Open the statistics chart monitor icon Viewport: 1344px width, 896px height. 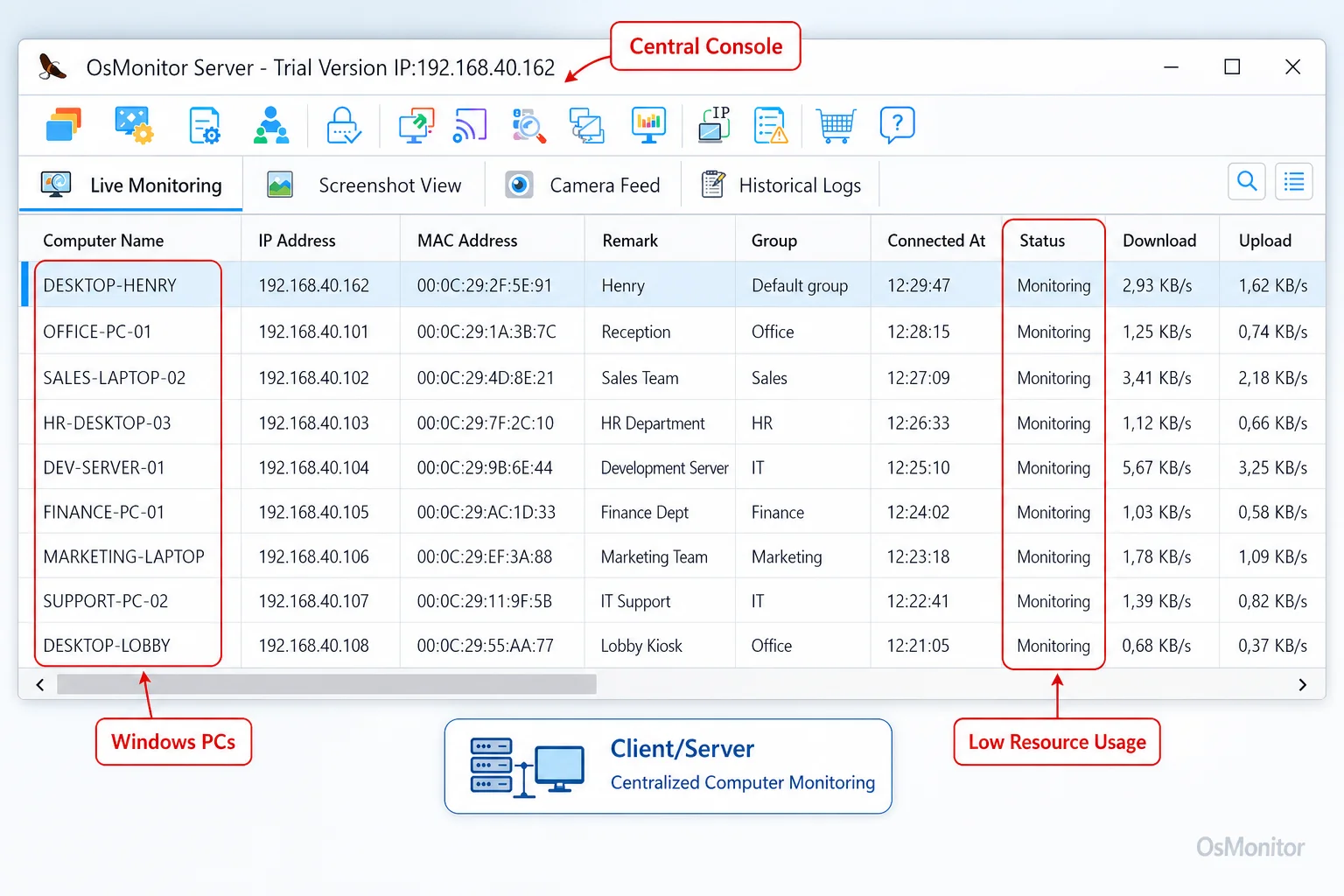(648, 125)
